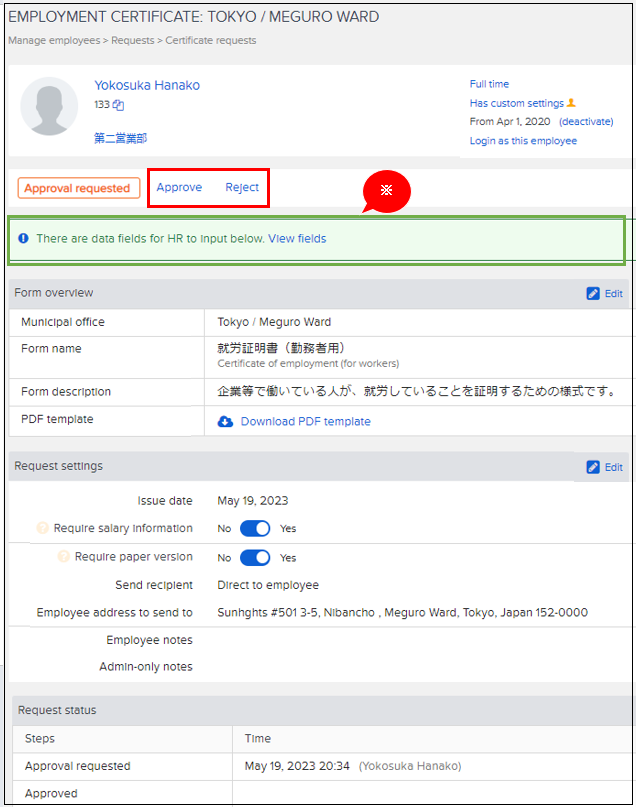Click the blue info icon in HR notice
636x807 pixels.
click(x=23, y=239)
